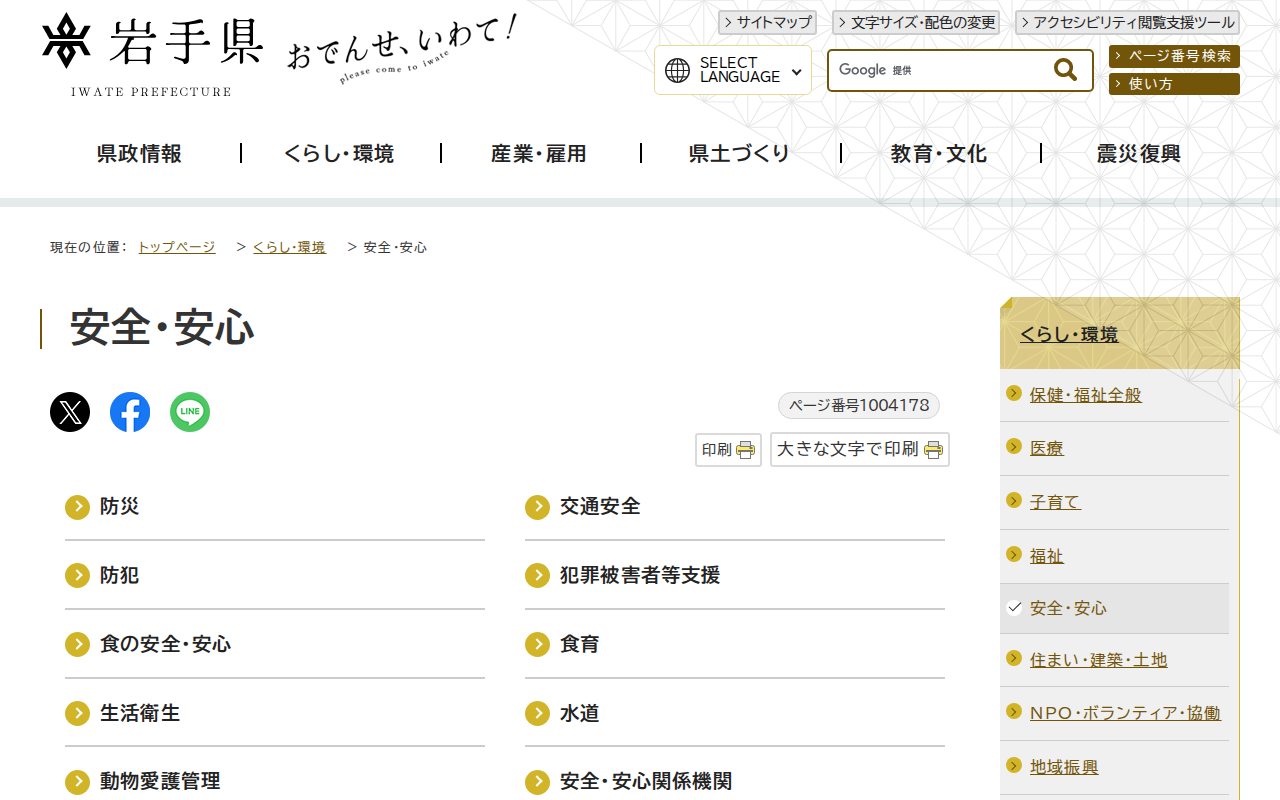This screenshot has width=1280, height=800.
Task: Share page on X (Twitter)
Action: point(70,412)
